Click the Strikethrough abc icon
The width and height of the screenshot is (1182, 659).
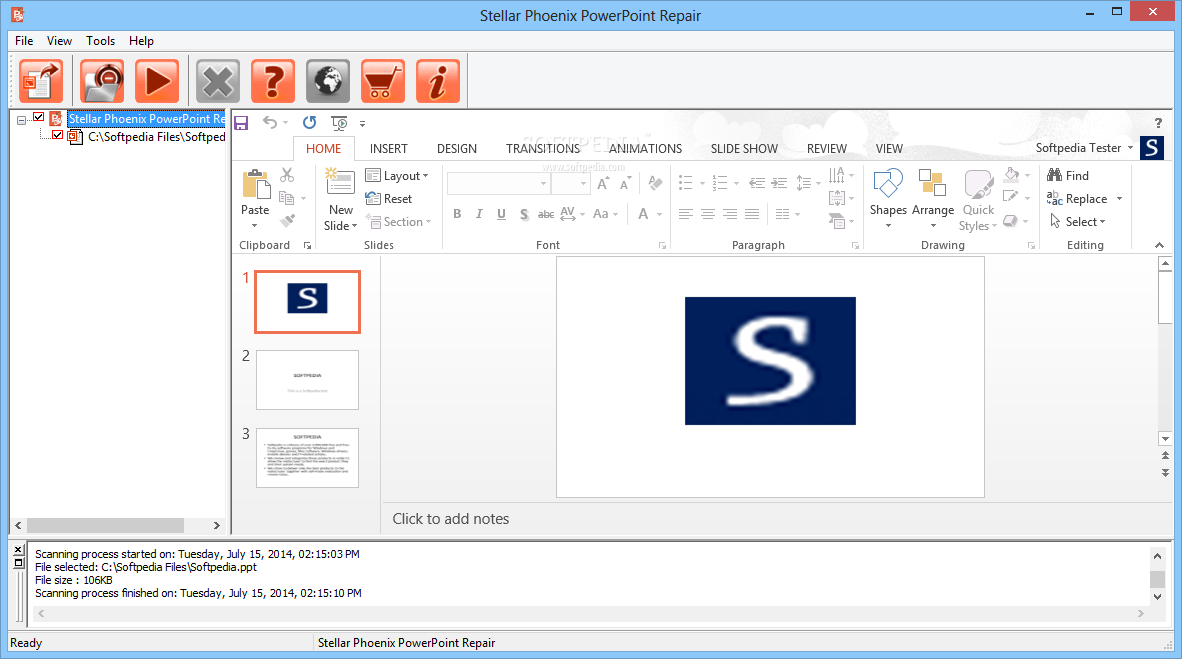tap(546, 214)
